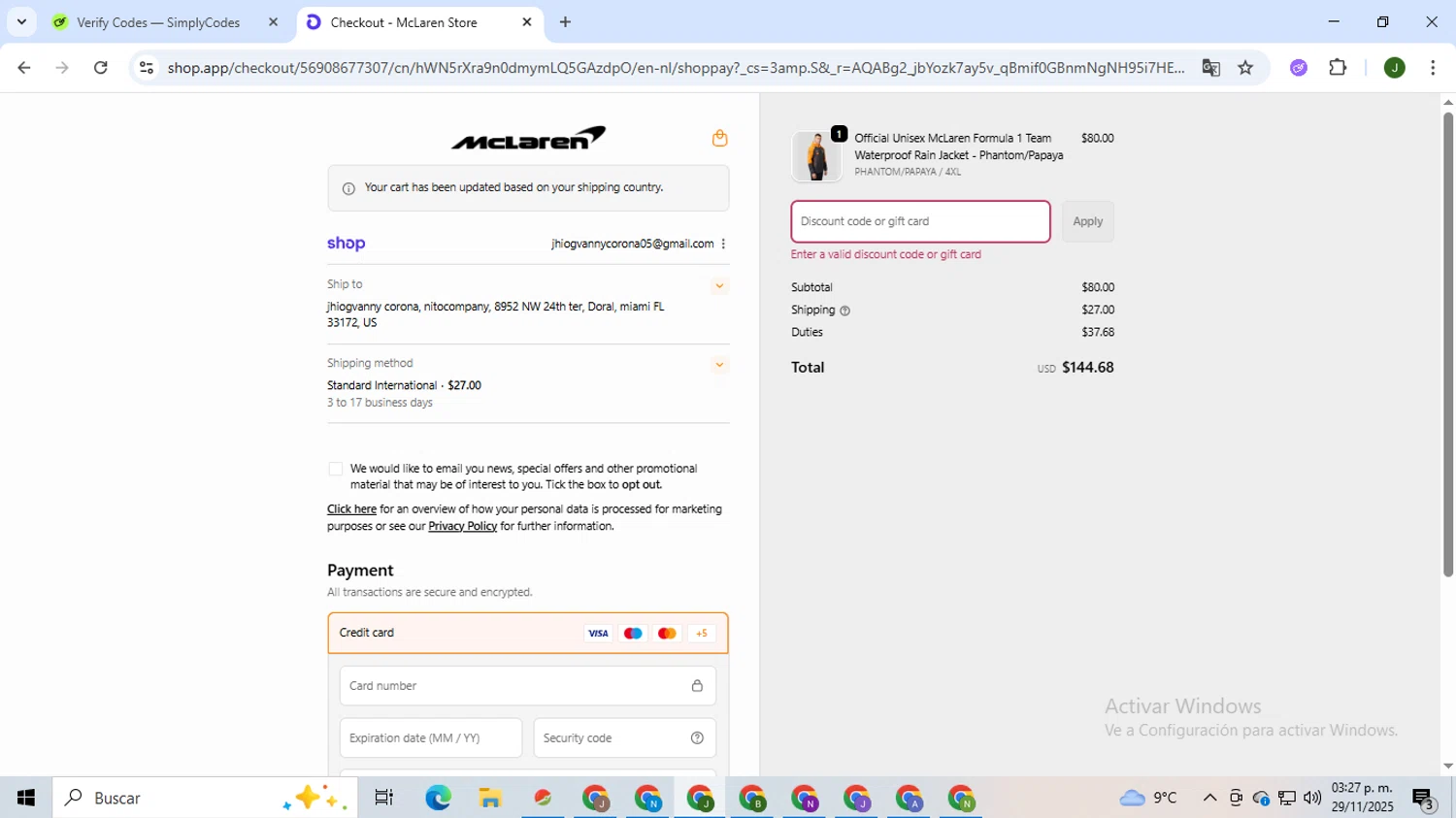Click the total amount $144.68
Screen dimensions: 1456x818
1087,367
